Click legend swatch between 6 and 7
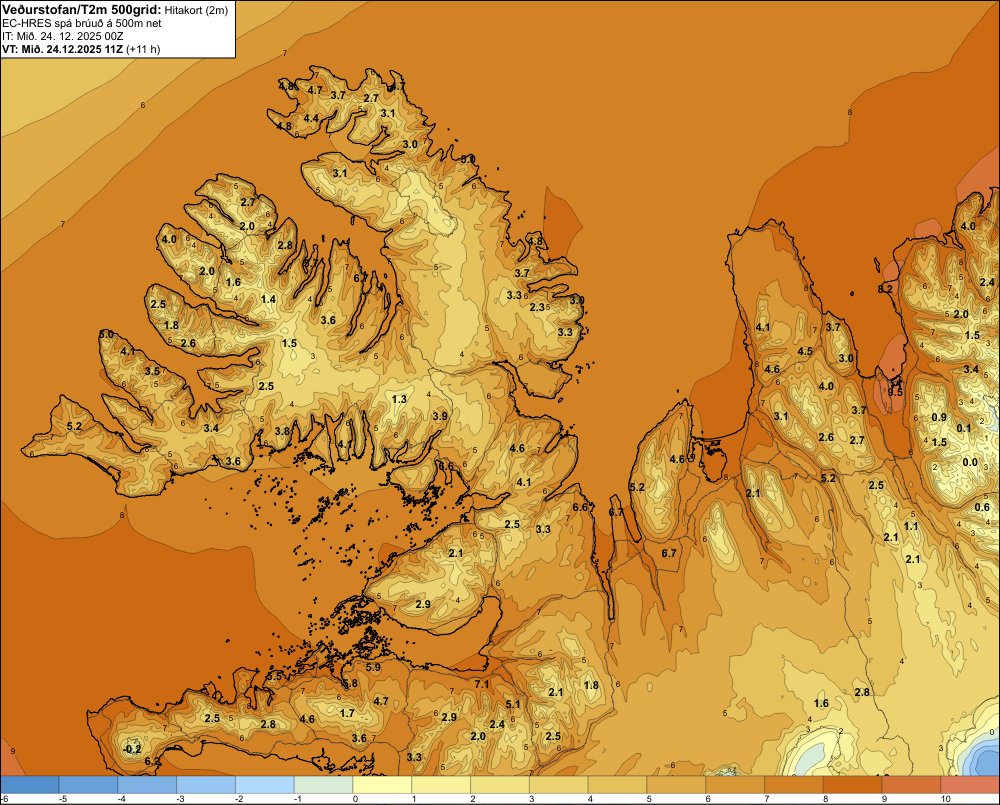The width and height of the screenshot is (1000, 805). click(x=735, y=785)
